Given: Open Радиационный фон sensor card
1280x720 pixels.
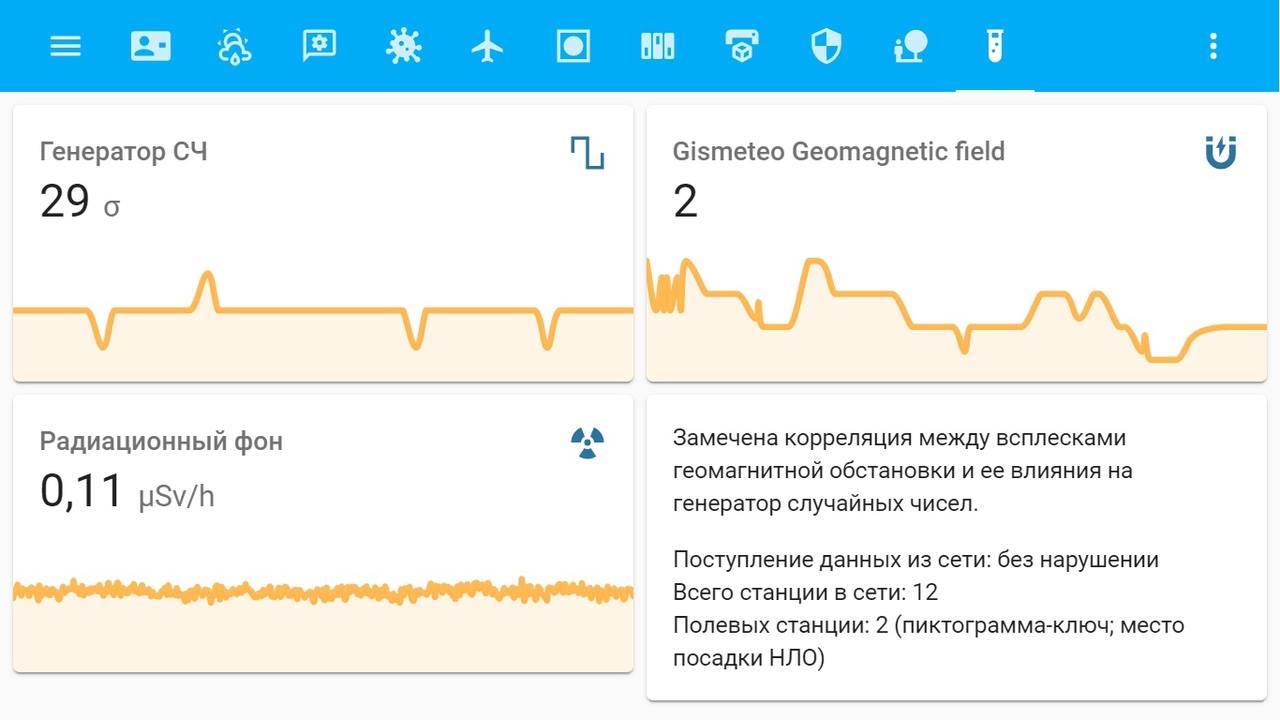Looking at the screenshot, I should pyautogui.click(x=323, y=533).
